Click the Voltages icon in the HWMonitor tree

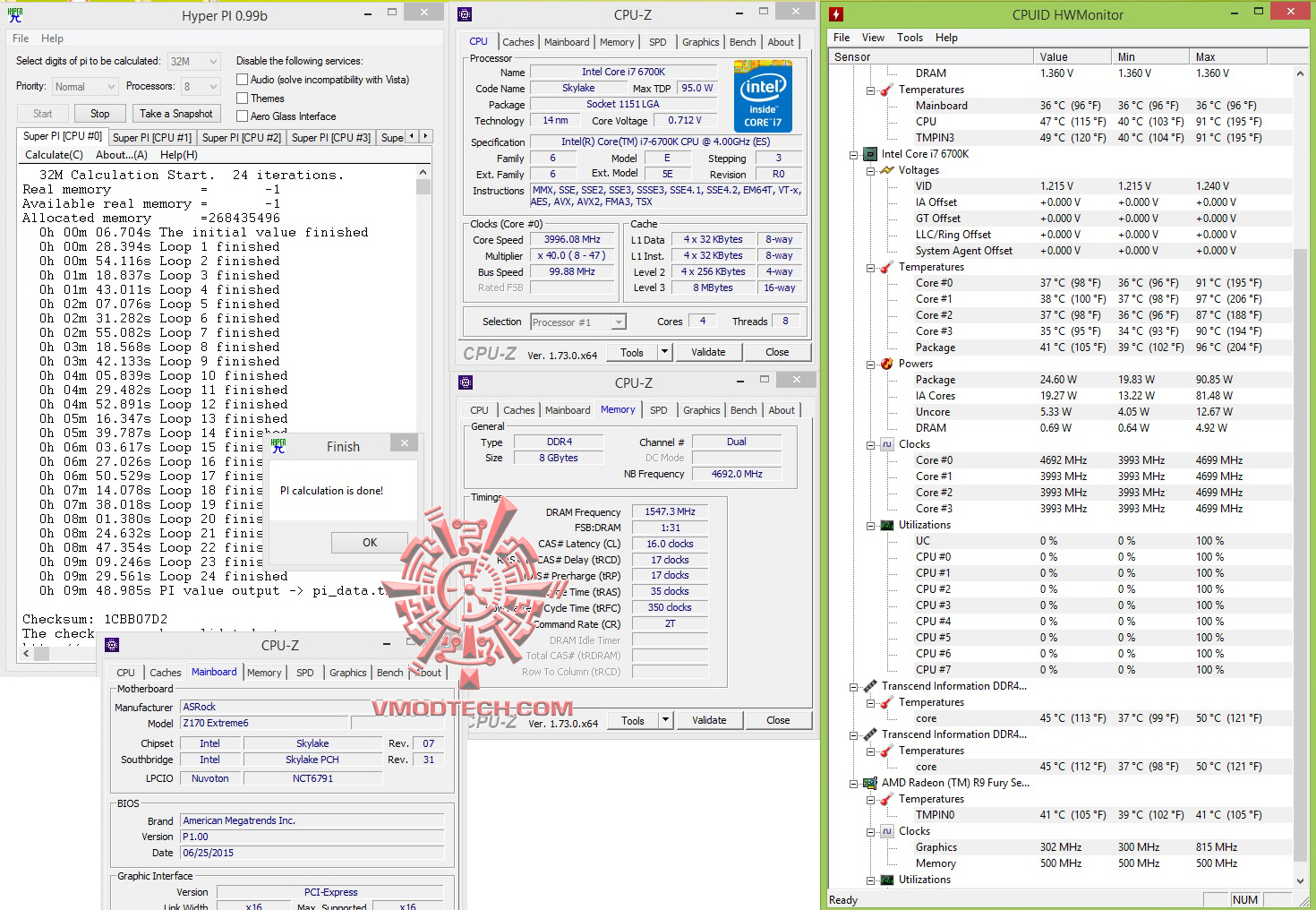click(x=886, y=170)
